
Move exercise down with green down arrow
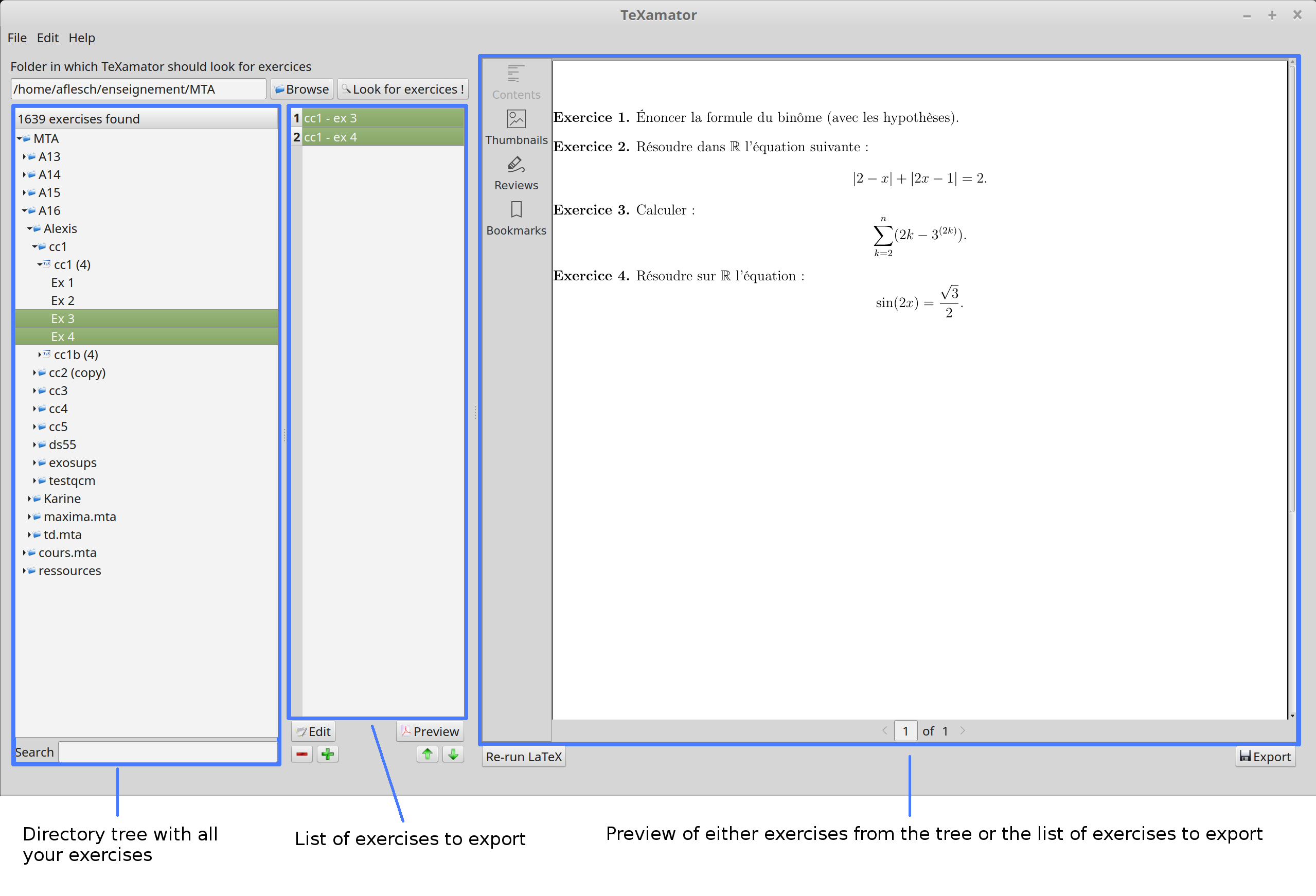pyautogui.click(x=453, y=754)
